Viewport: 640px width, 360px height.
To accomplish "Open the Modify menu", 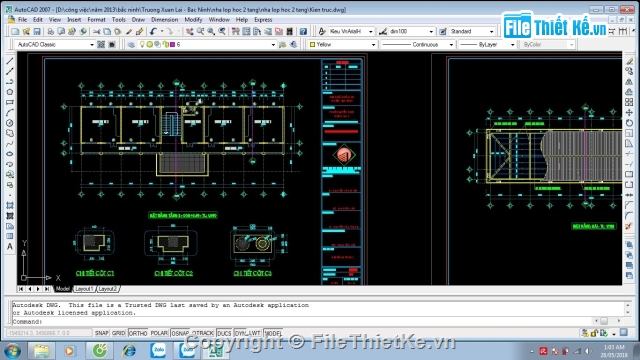I will pos(193,20).
